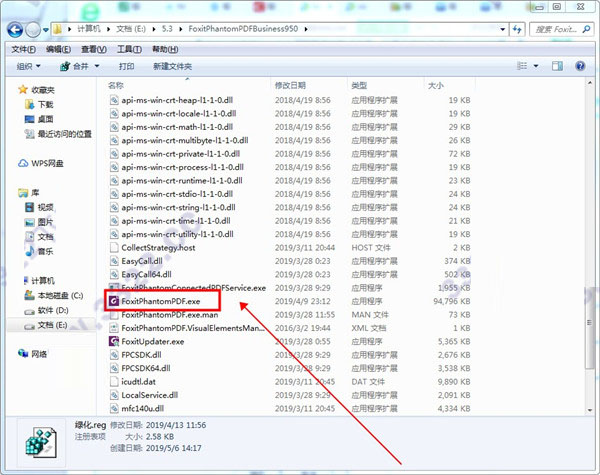Click the file list scroll-down arrow
This screenshot has width=600, height=475.
tap(590, 410)
